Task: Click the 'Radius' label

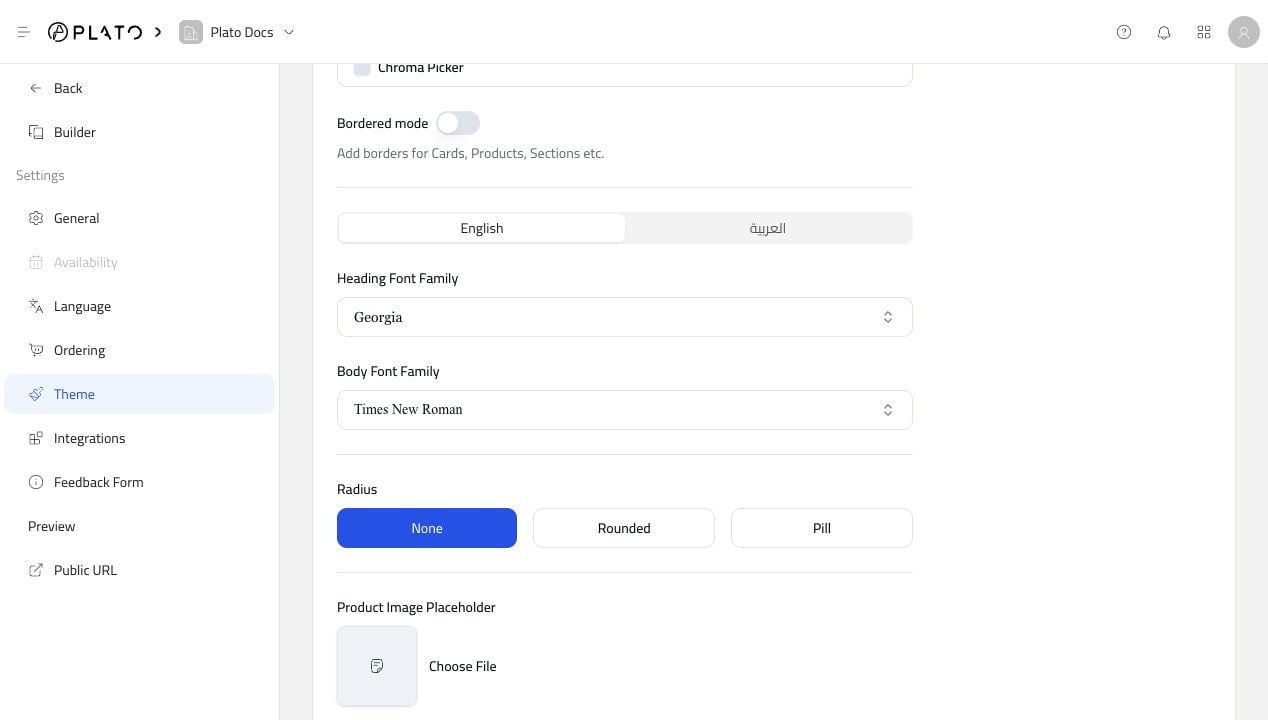Action: pos(357,489)
